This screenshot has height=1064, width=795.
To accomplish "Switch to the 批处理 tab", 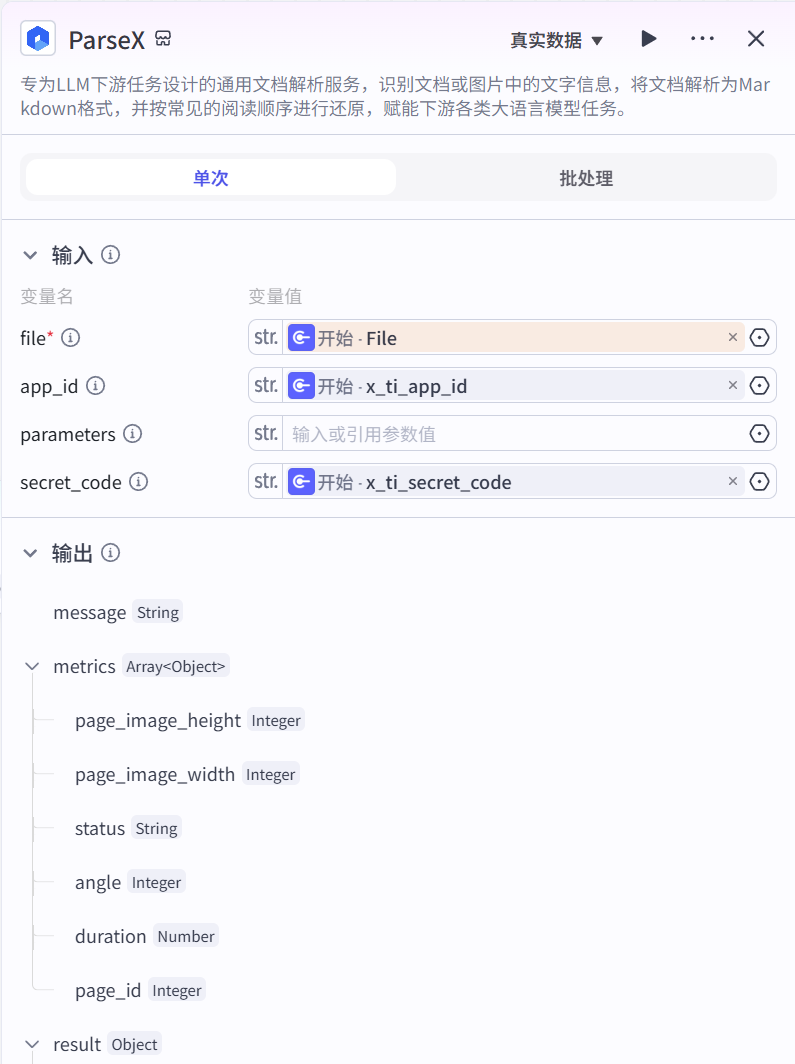I will pos(586,178).
